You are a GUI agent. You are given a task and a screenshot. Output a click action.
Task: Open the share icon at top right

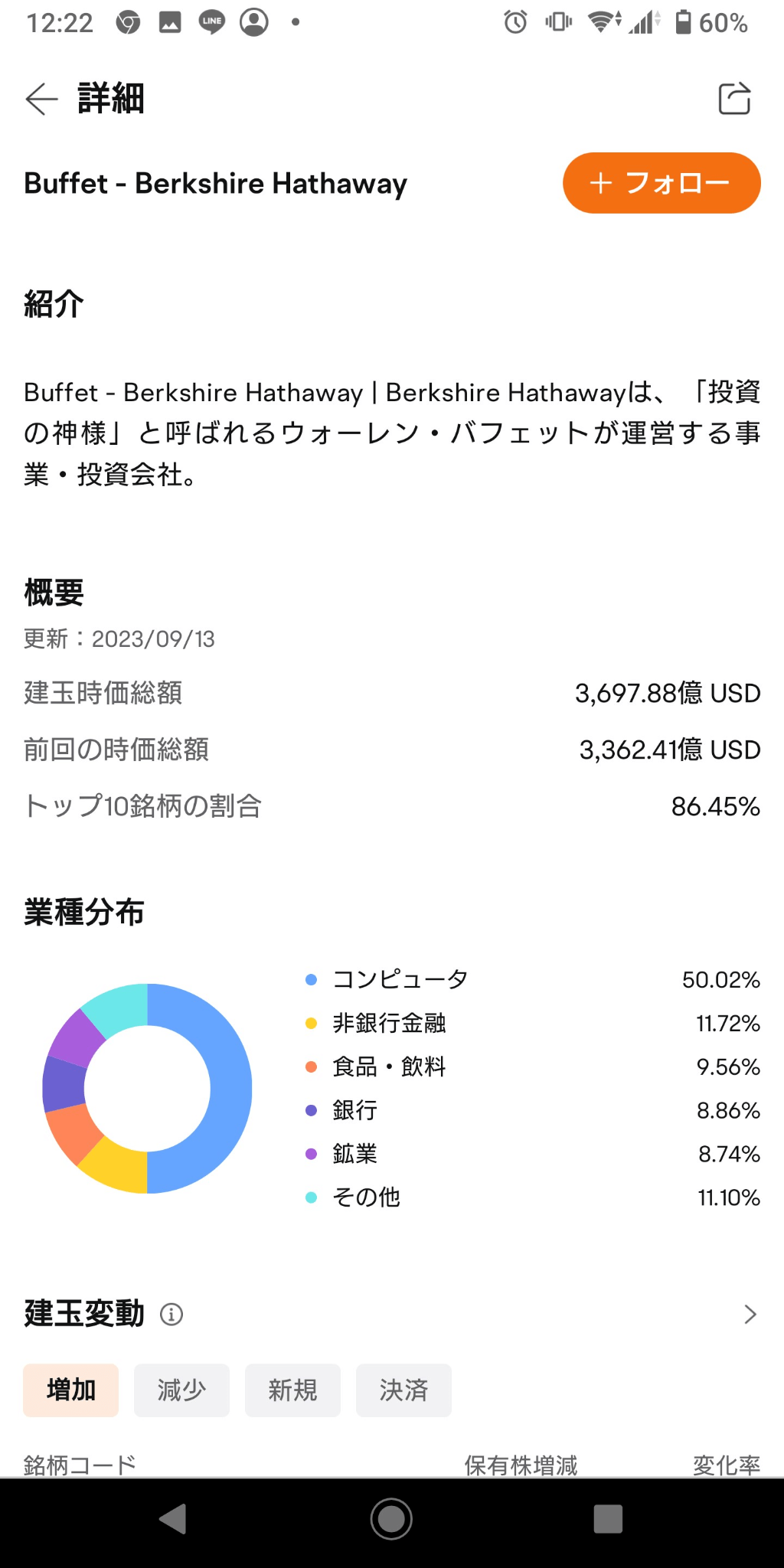(734, 99)
